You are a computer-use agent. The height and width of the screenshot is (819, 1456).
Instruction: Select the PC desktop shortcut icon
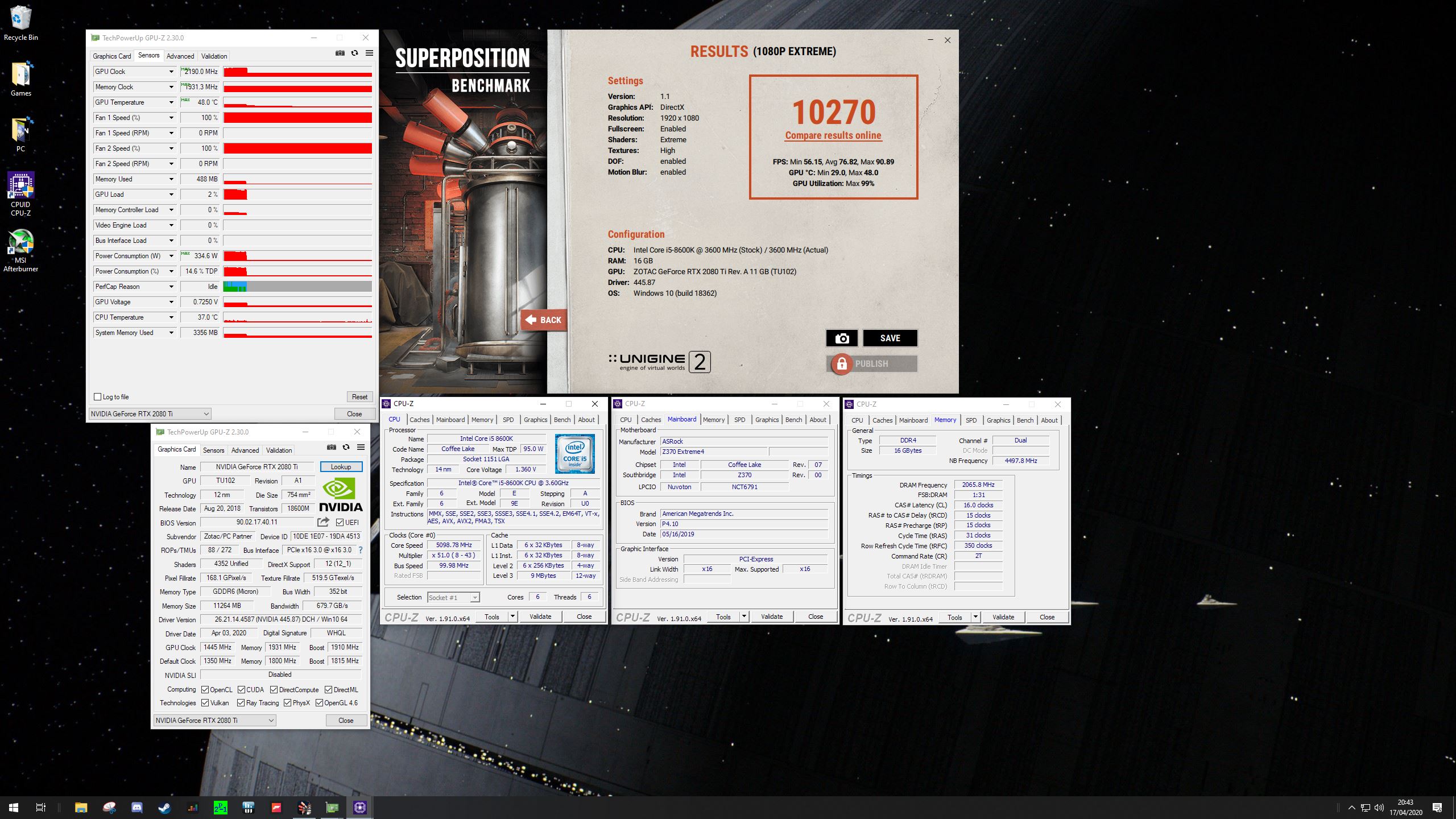(21, 135)
